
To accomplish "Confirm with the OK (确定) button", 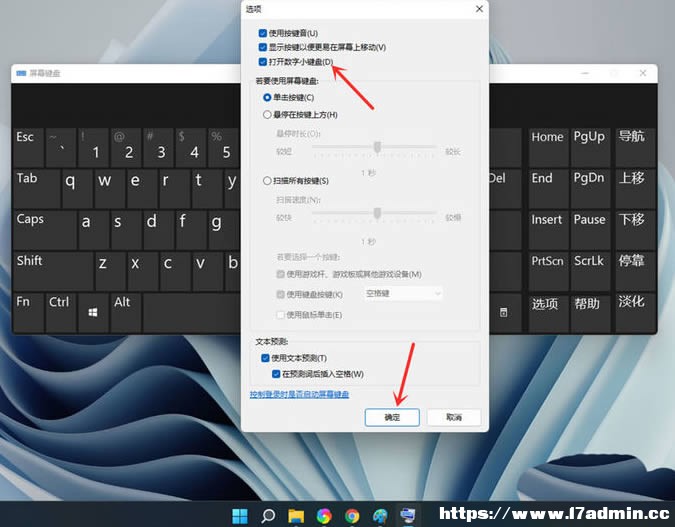I will tap(392, 417).
